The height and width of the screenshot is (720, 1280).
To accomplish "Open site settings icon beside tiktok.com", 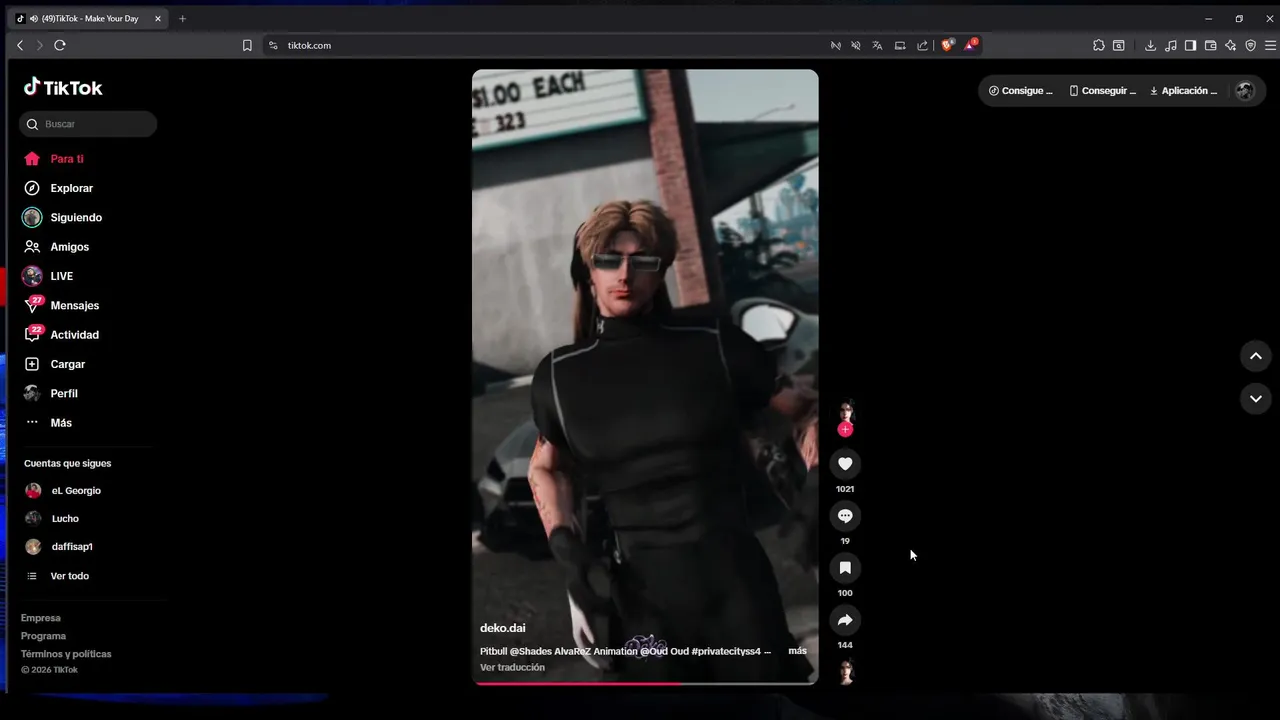I will click(x=273, y=45).
